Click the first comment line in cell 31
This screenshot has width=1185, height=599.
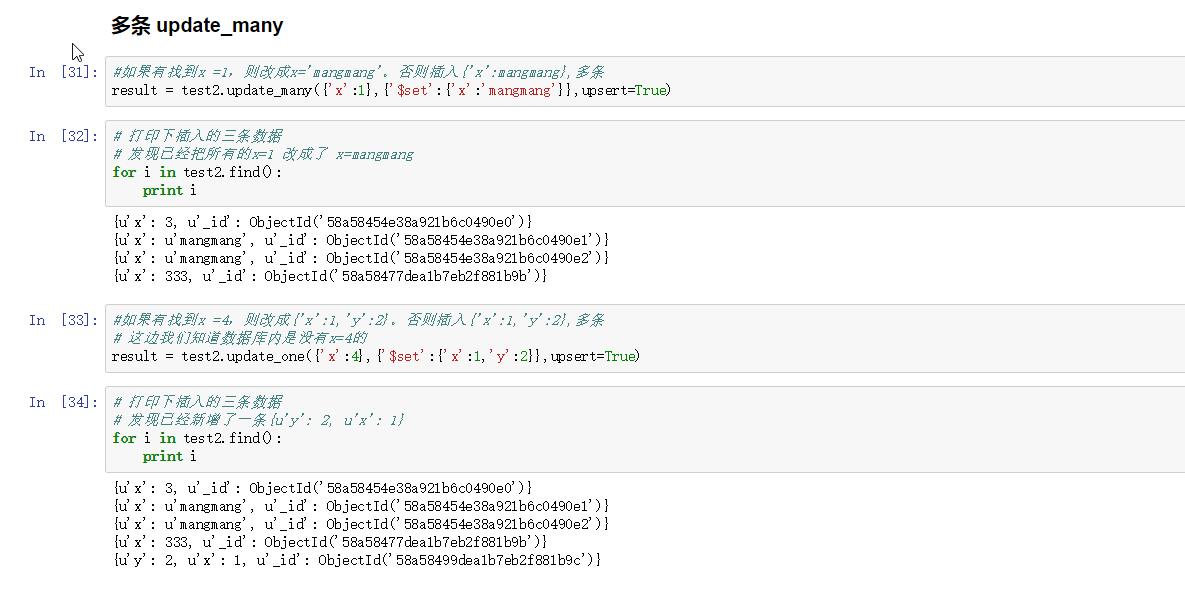[358, 72]
